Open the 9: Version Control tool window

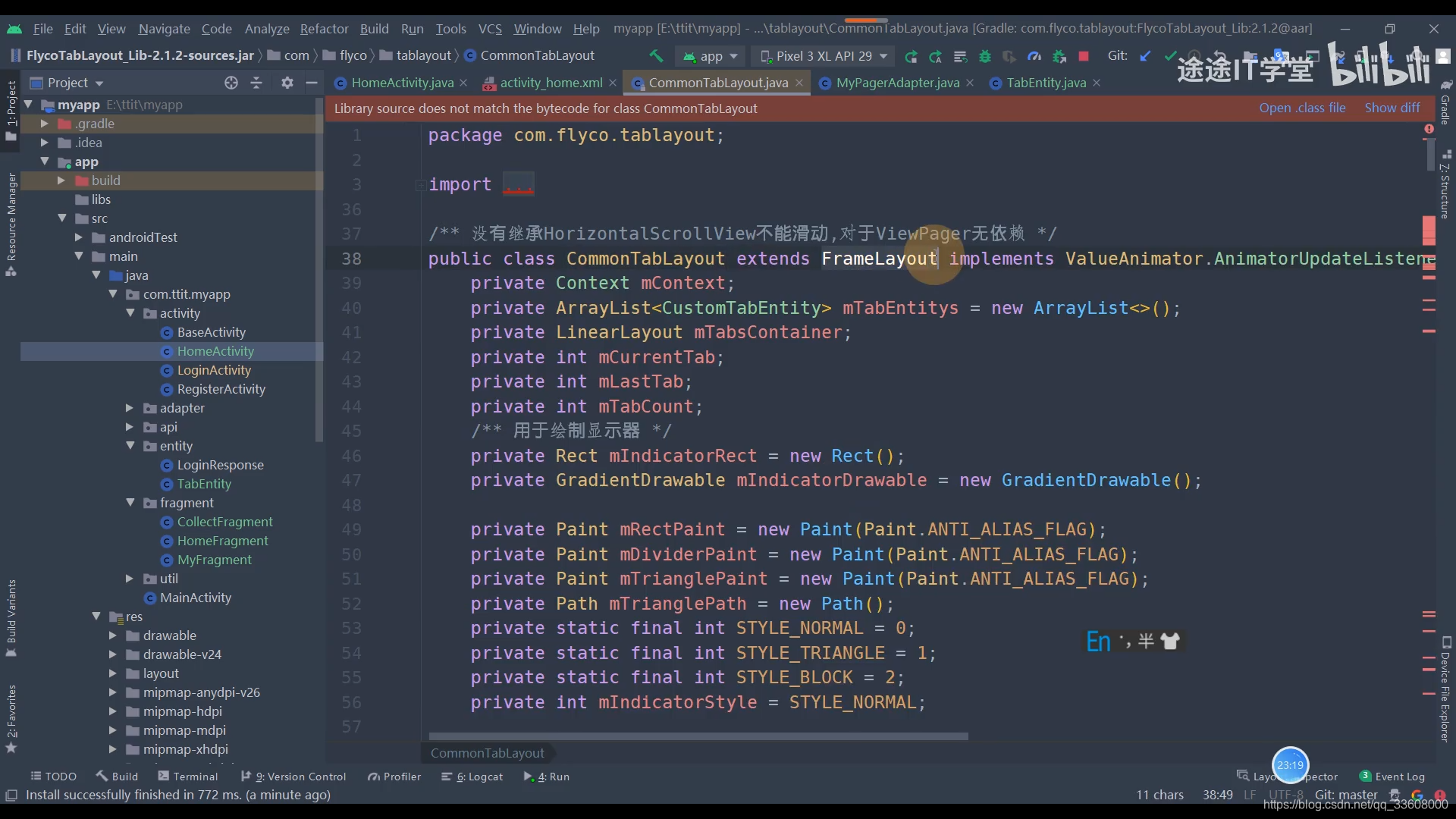[x=293, y=777]
